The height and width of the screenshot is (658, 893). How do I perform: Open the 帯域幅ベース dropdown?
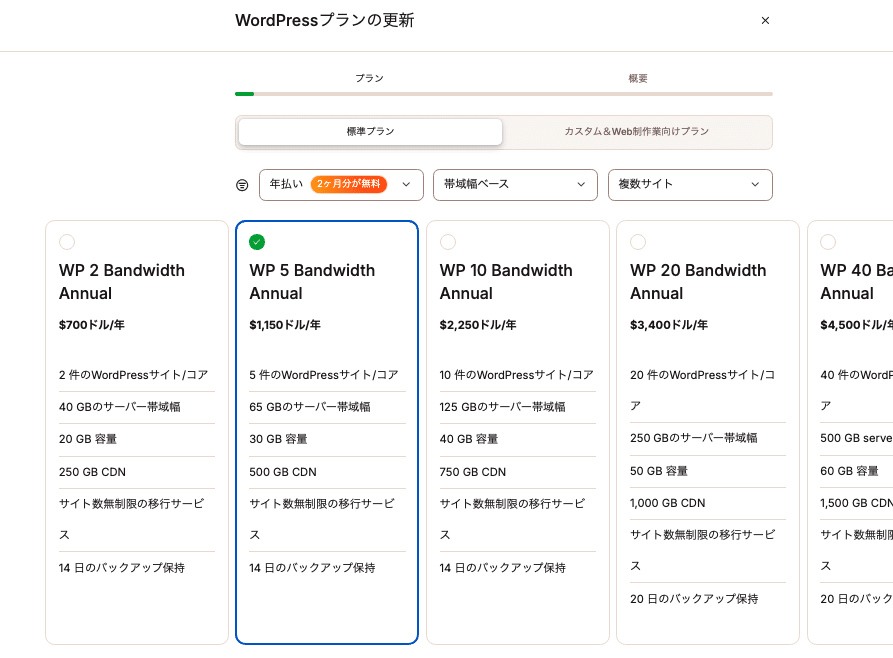click(x=515, y=185)
